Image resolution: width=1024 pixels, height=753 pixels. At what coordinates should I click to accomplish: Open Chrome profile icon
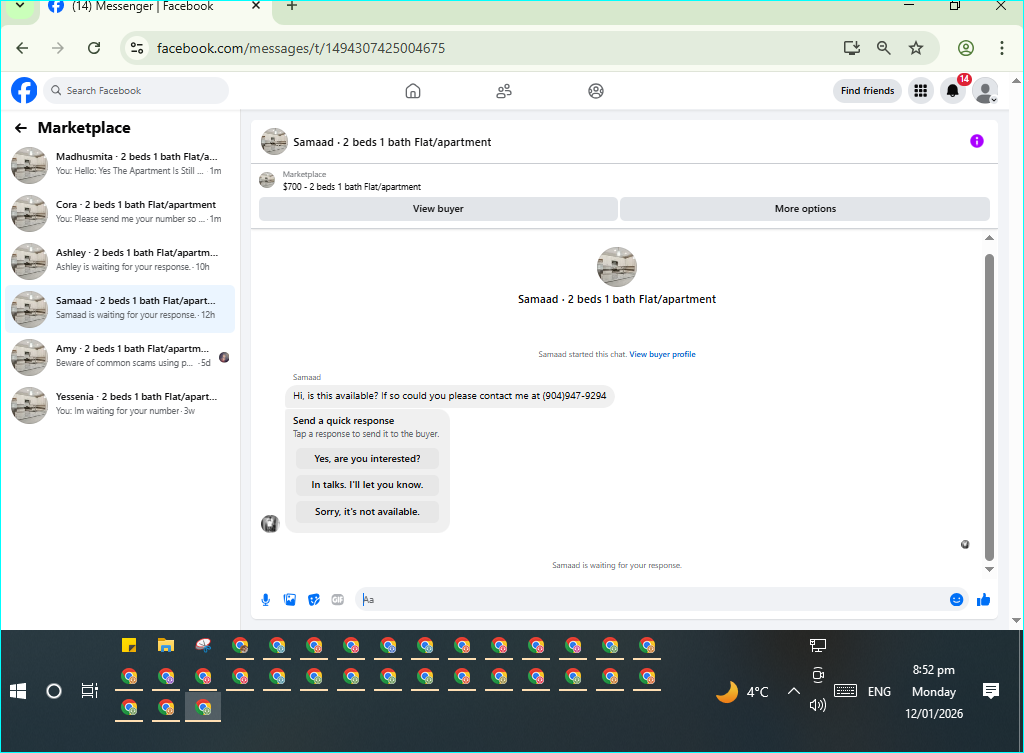pos(966,48)
